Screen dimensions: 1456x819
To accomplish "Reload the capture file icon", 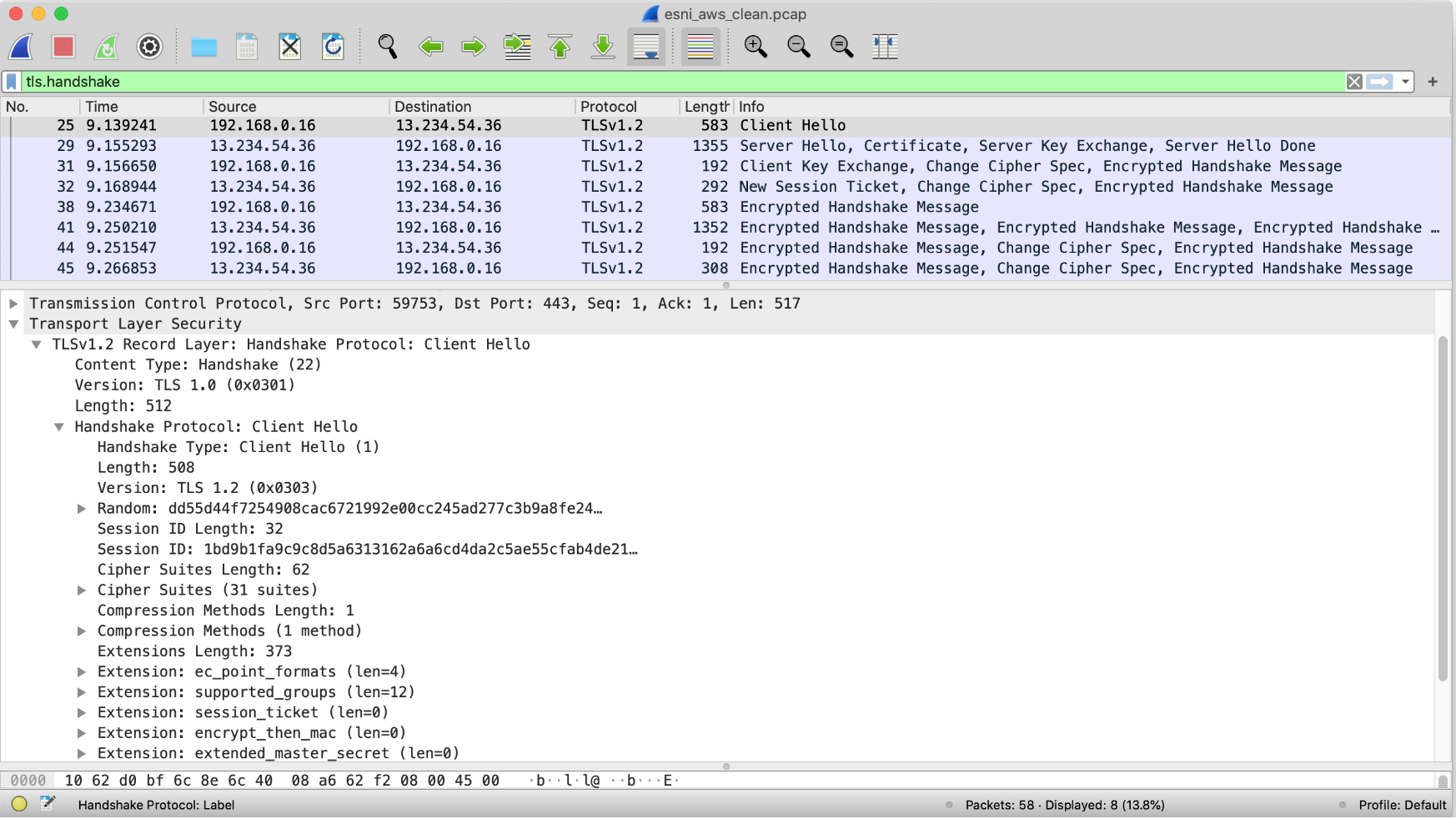I will (x=333, y=47).
